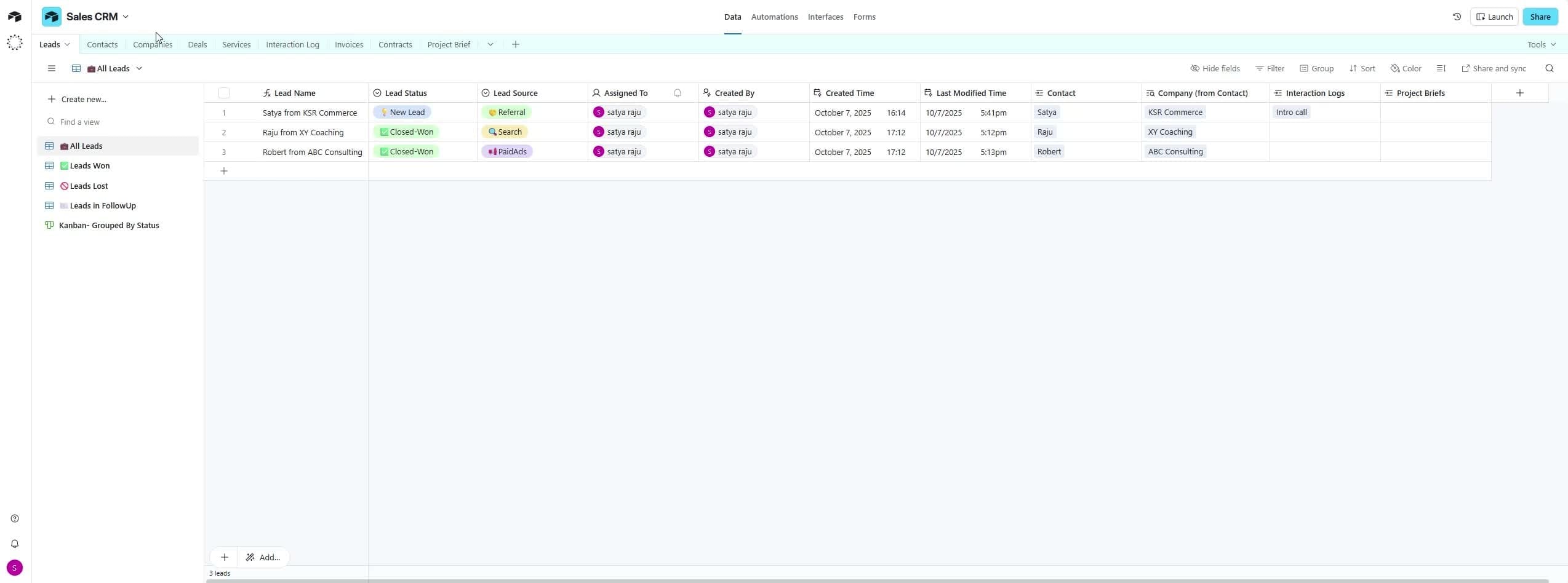The height and width of the screenshot is (583, 1568).
Task: Click the notifications bell in left sidebar
Action: click(x=15, y=544)
